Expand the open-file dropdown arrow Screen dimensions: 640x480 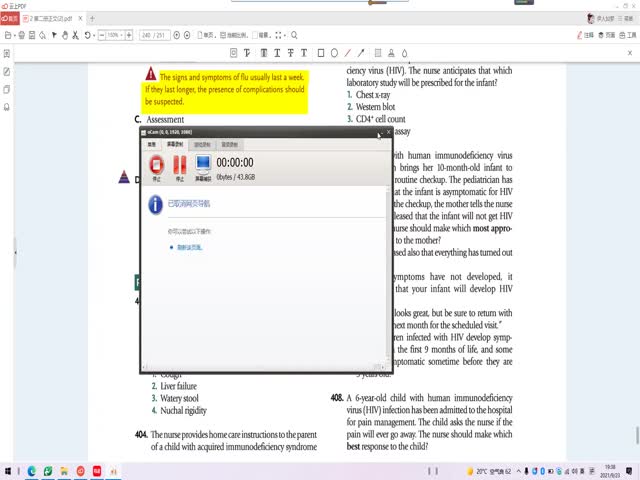tap(14, 36)
